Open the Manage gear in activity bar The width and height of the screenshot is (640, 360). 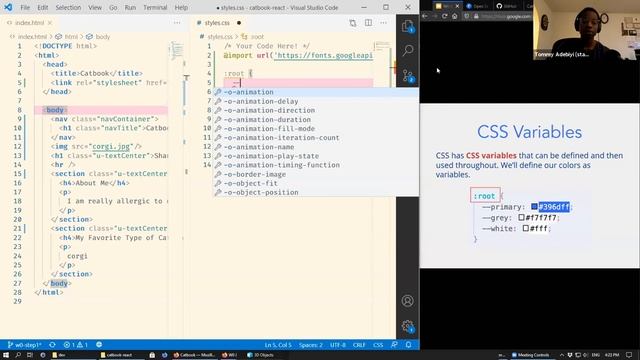(407, 326)
